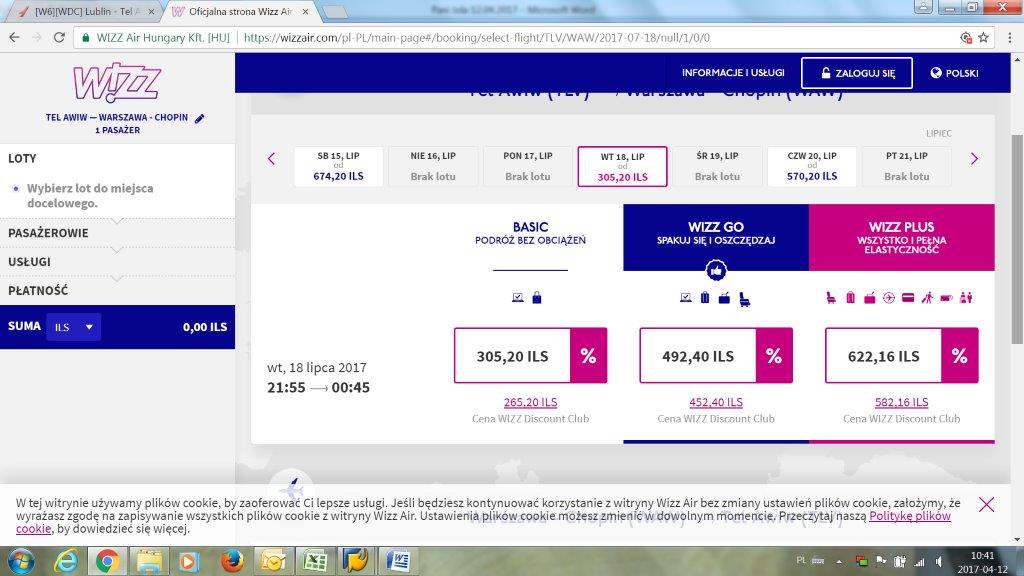This screenshot has height=576, width=1024.
Task: Edit the Tel Awiw – Warszawa route pencil icon
Action: coord(200,118)
